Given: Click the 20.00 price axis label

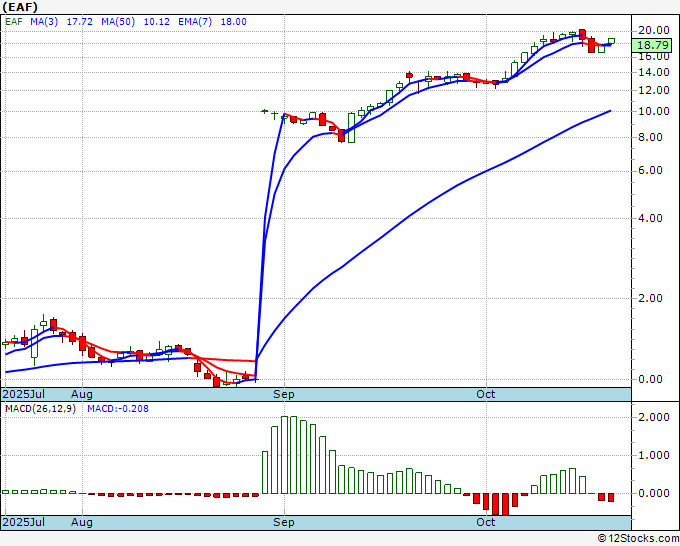Looking at the screenshot, I should 654,30.
